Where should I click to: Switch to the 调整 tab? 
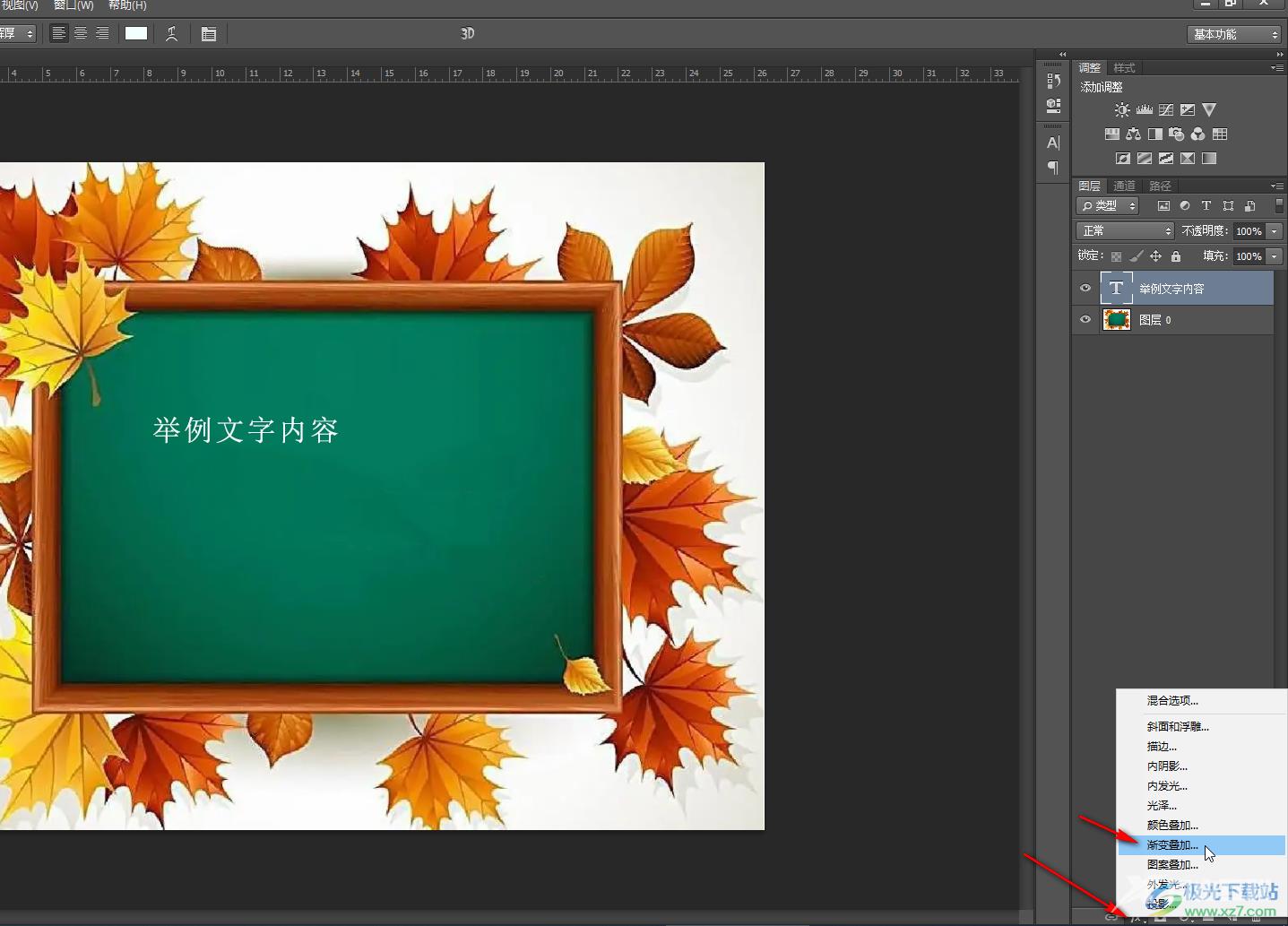(x=1089, y=68)
